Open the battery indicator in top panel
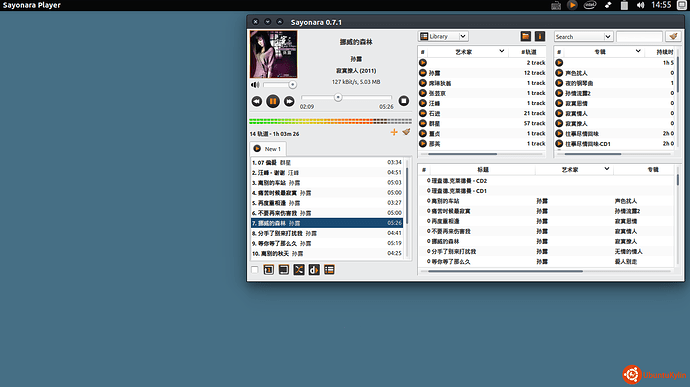 coord(624,5)
